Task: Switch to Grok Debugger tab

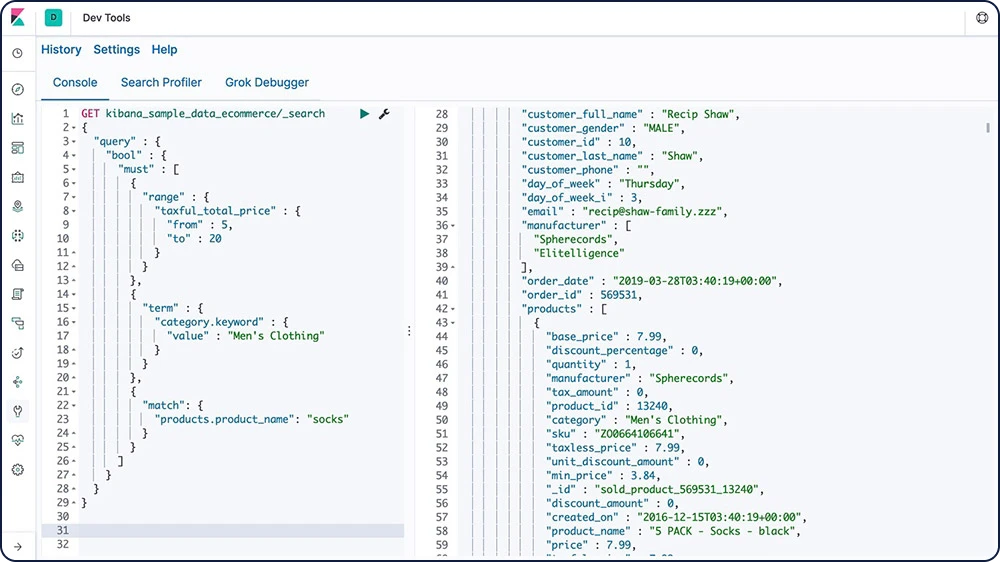Action: click(x=267, y=82)
